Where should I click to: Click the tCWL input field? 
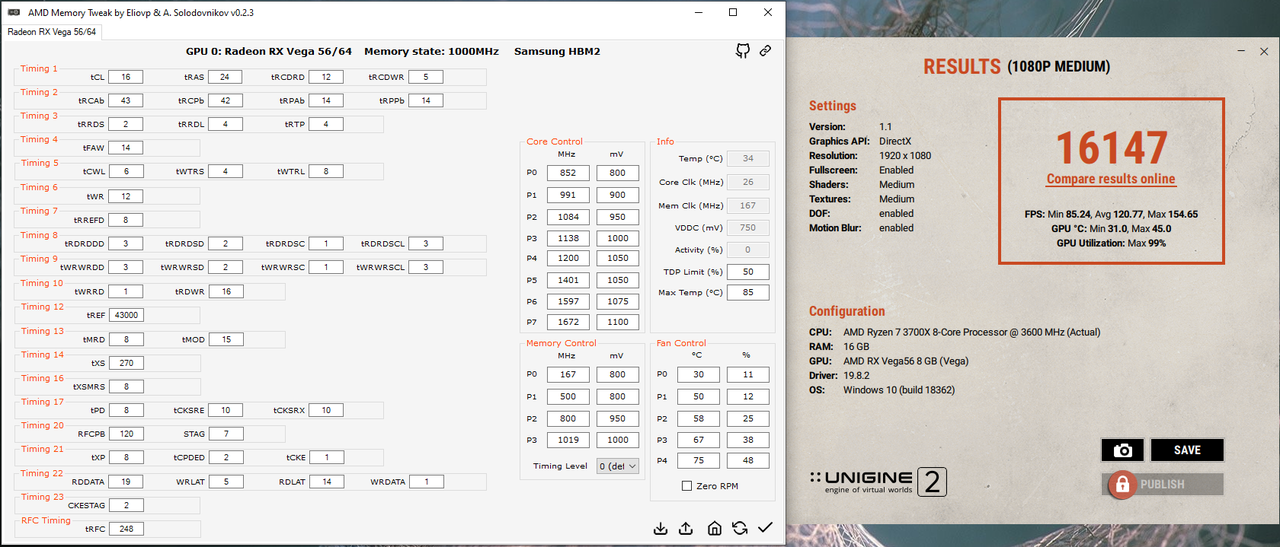pos(126,172)
